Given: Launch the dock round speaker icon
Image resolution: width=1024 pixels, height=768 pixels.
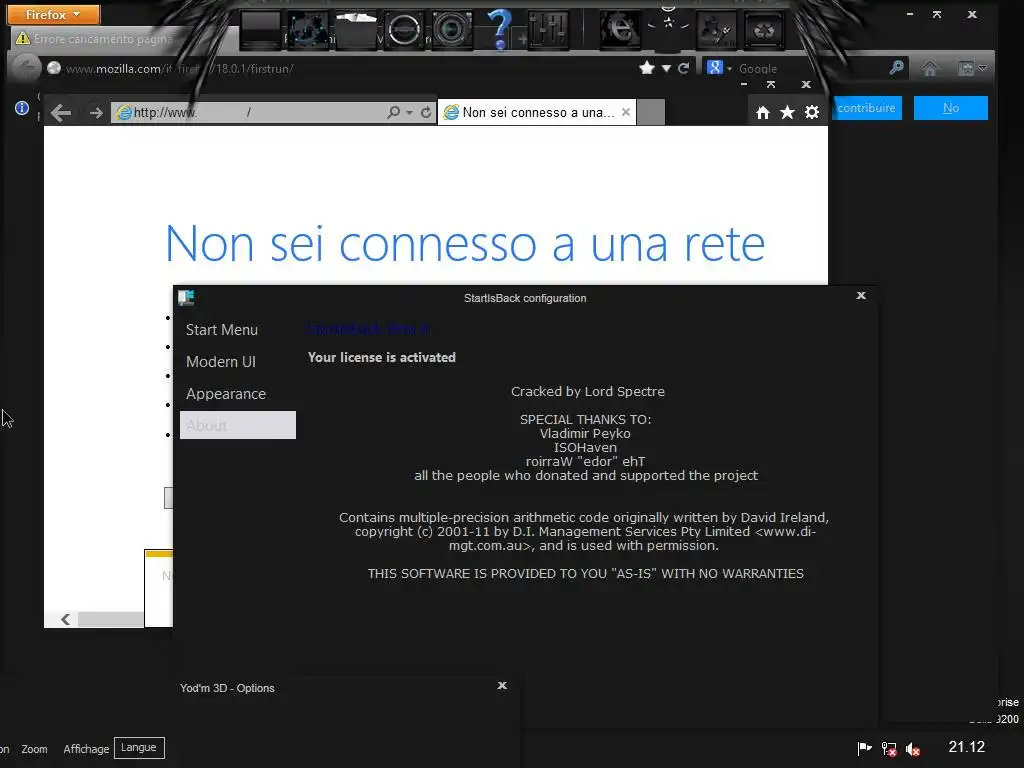Looking at the screenshot, I should tap(404, 30).
